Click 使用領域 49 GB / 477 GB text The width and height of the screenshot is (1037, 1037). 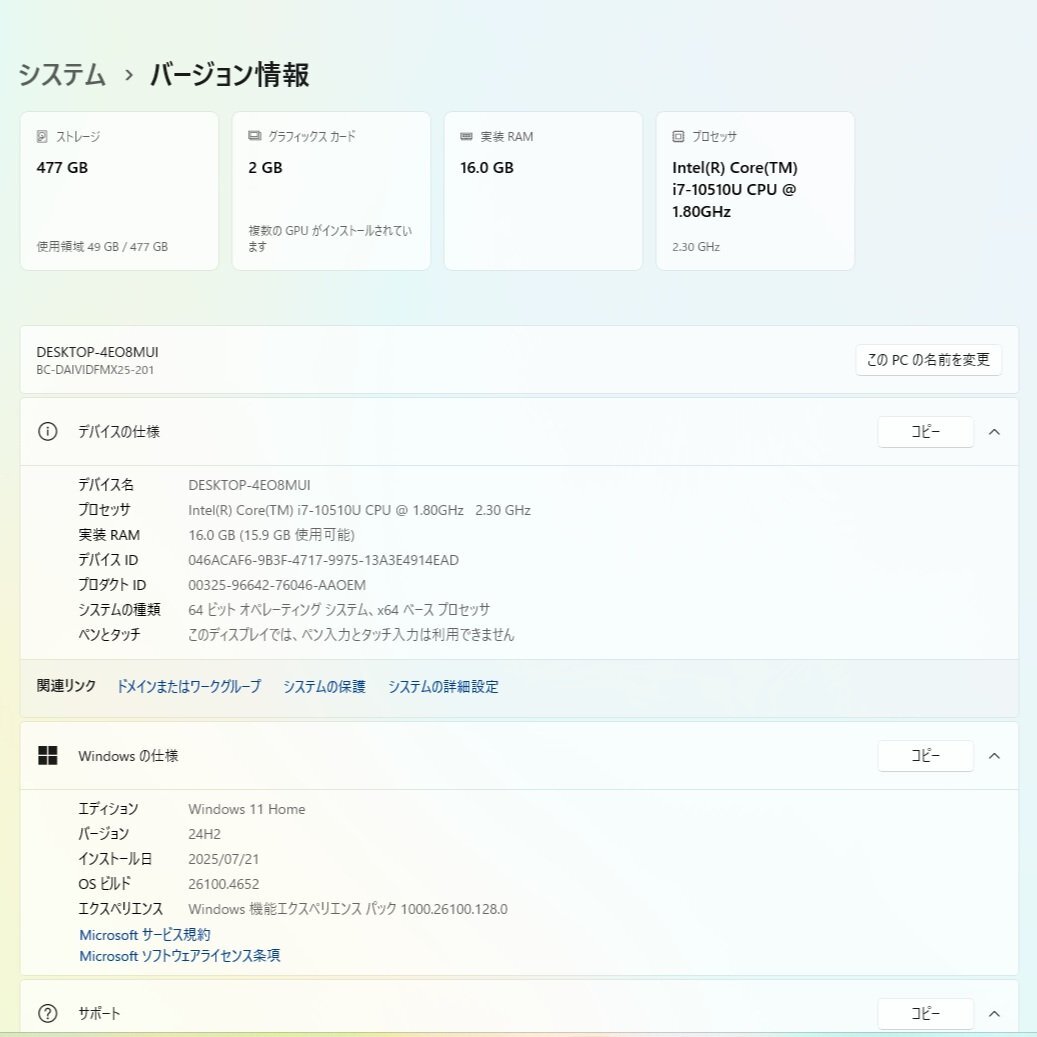click(102, 246)
